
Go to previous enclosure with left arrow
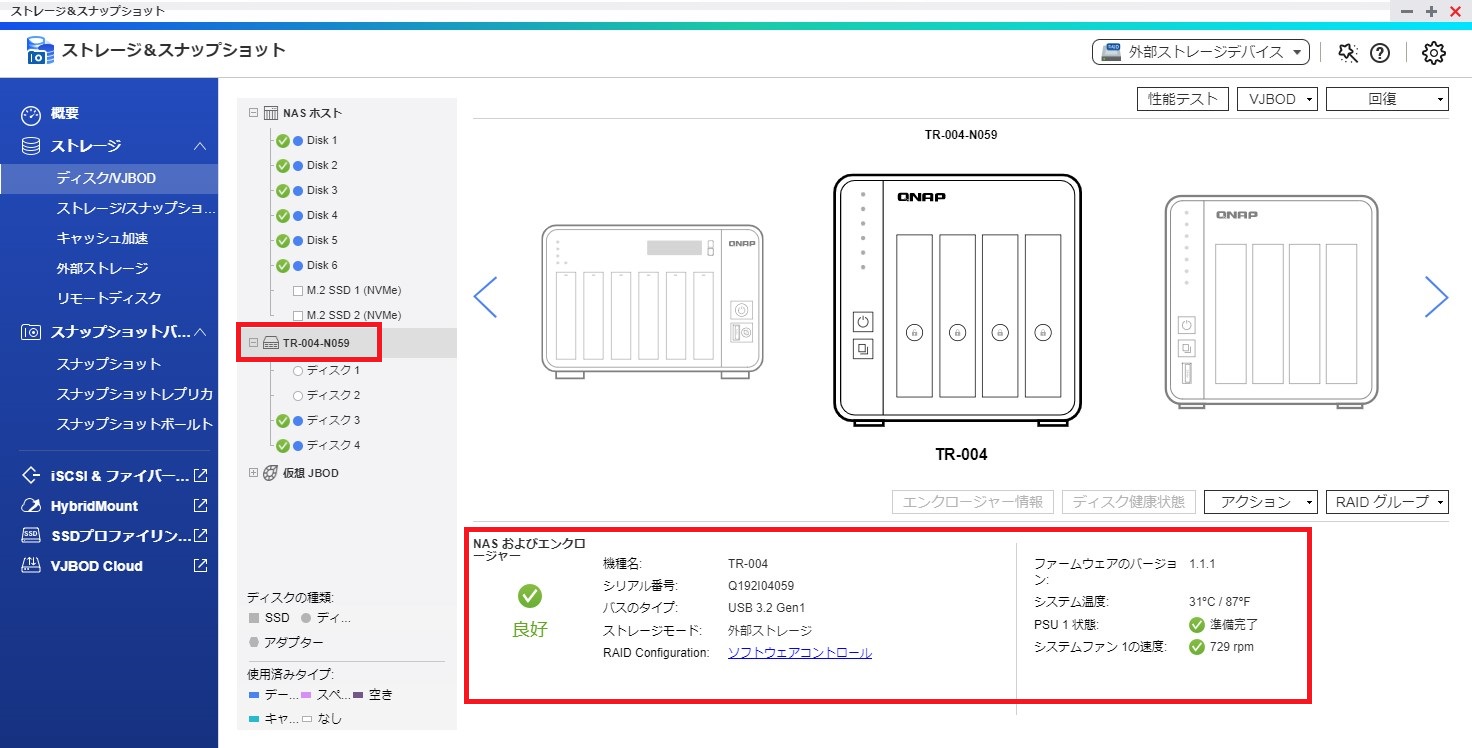[x=485, y=297]
